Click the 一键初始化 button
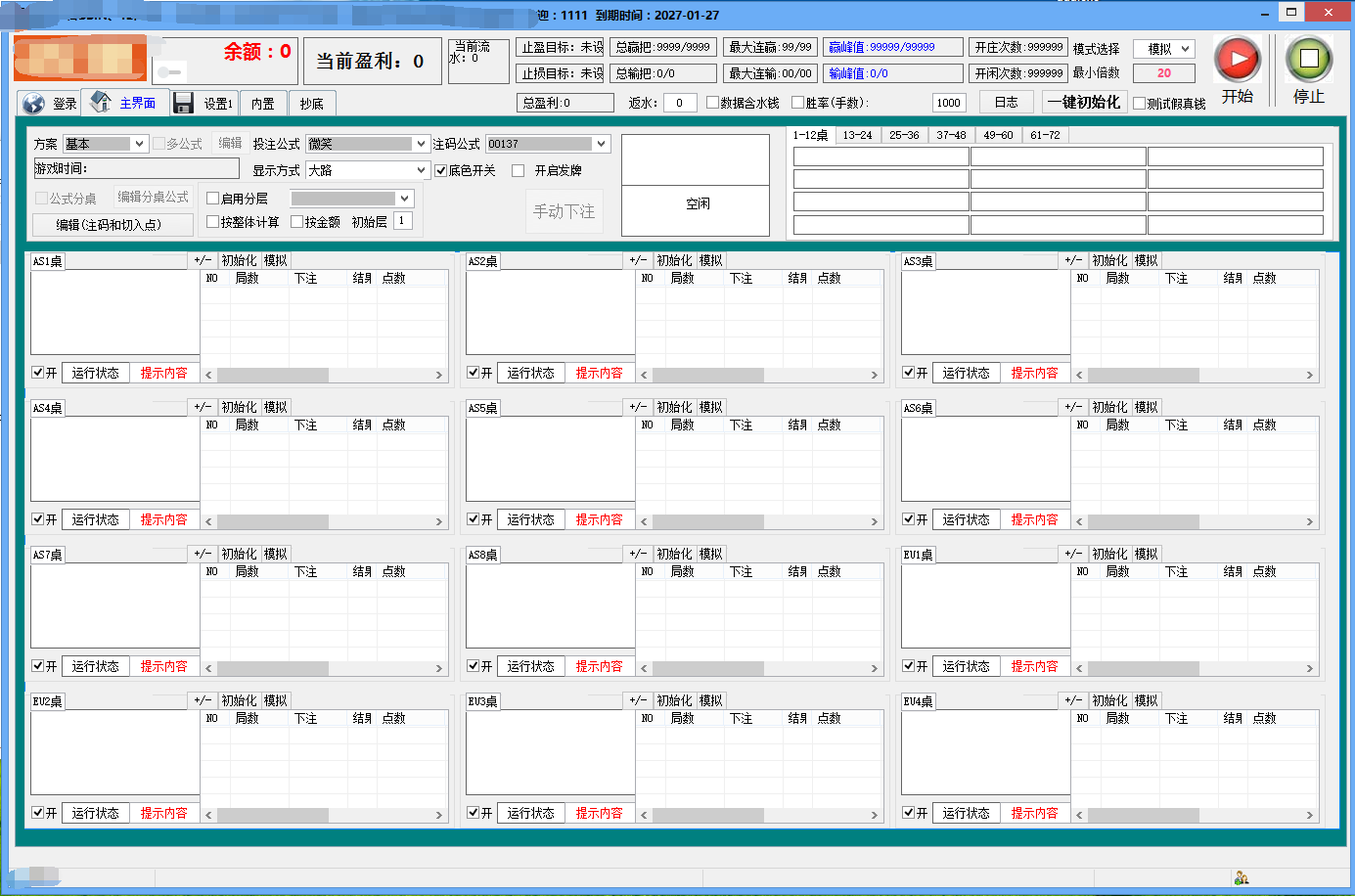 click(x=1084, y=103)
